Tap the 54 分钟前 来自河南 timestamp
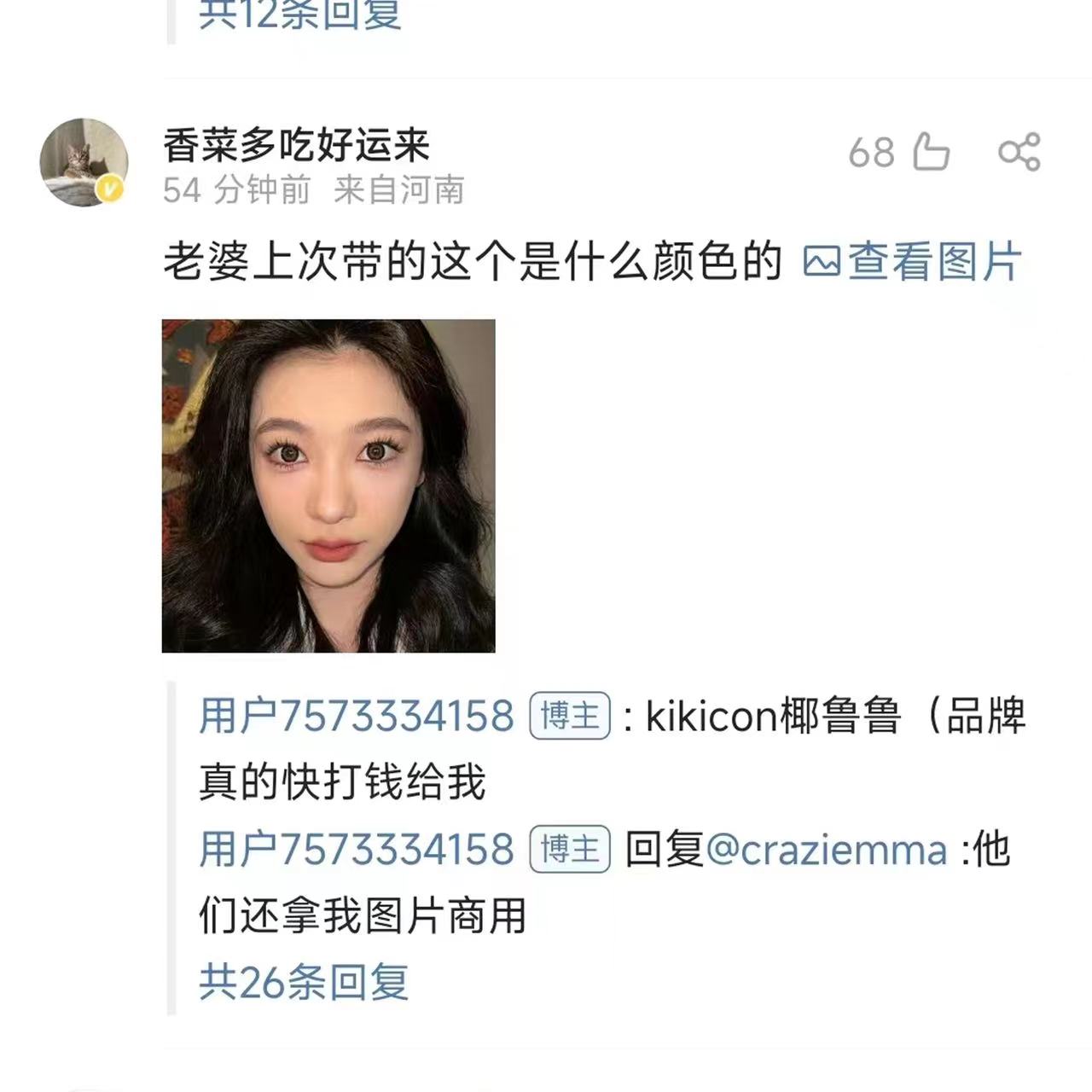 (x=314, y=189)
